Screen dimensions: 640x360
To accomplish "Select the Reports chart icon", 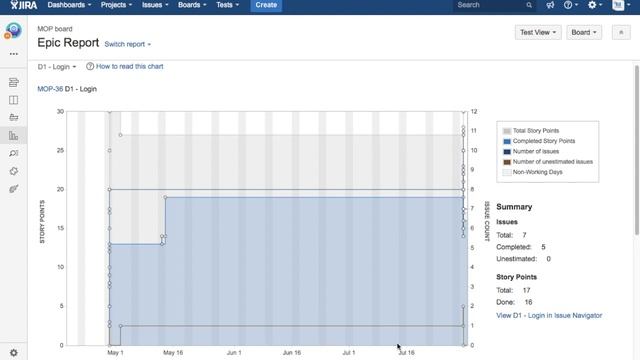I will coord(13,136).
